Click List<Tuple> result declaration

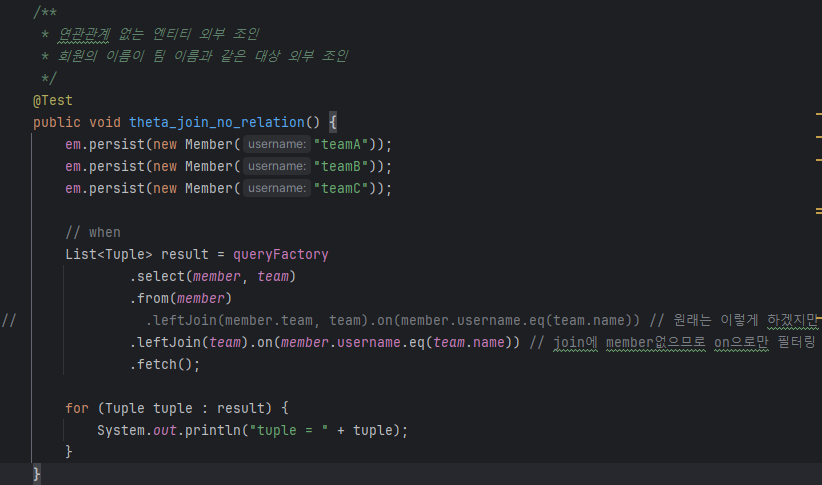(137, 254)
